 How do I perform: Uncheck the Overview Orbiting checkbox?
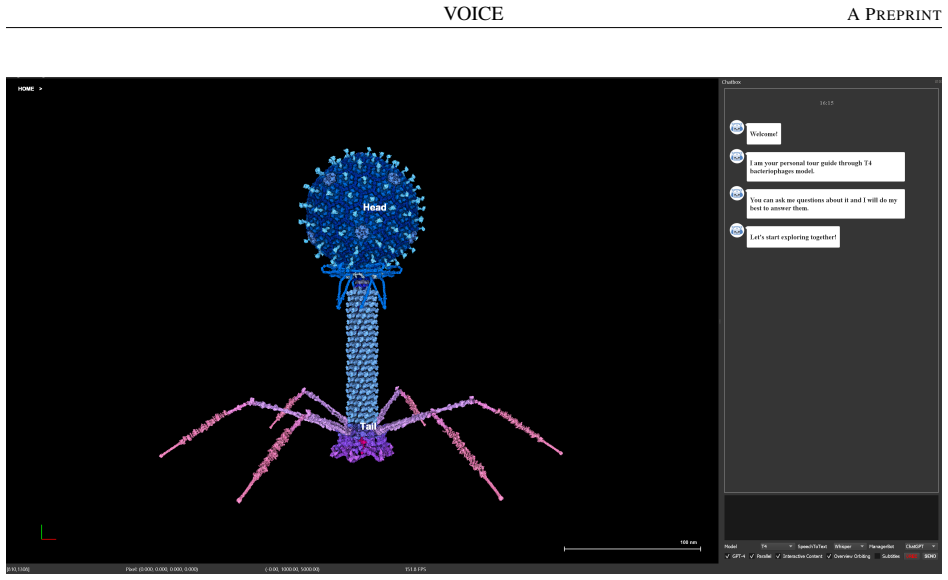coord(829,556)
